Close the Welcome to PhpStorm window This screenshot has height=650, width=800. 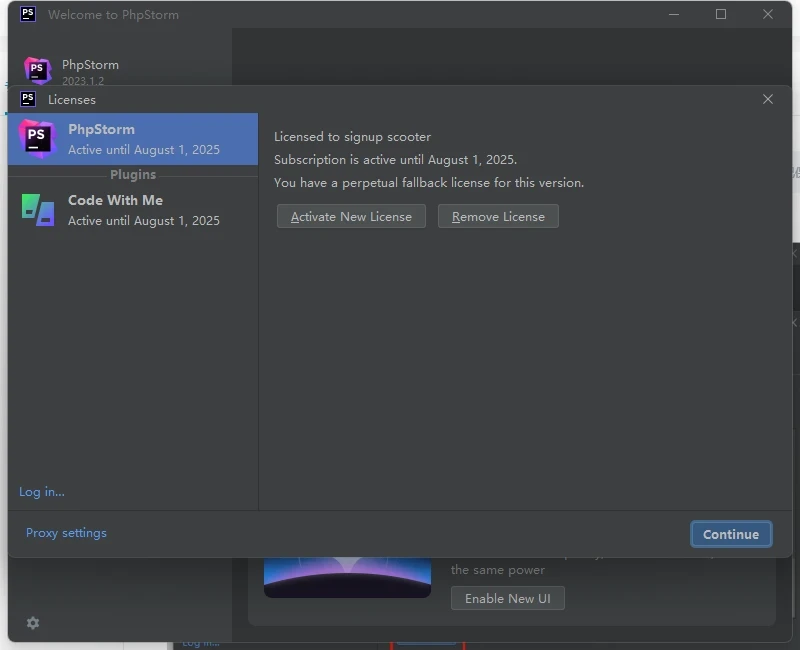click(x=768, y=14)
